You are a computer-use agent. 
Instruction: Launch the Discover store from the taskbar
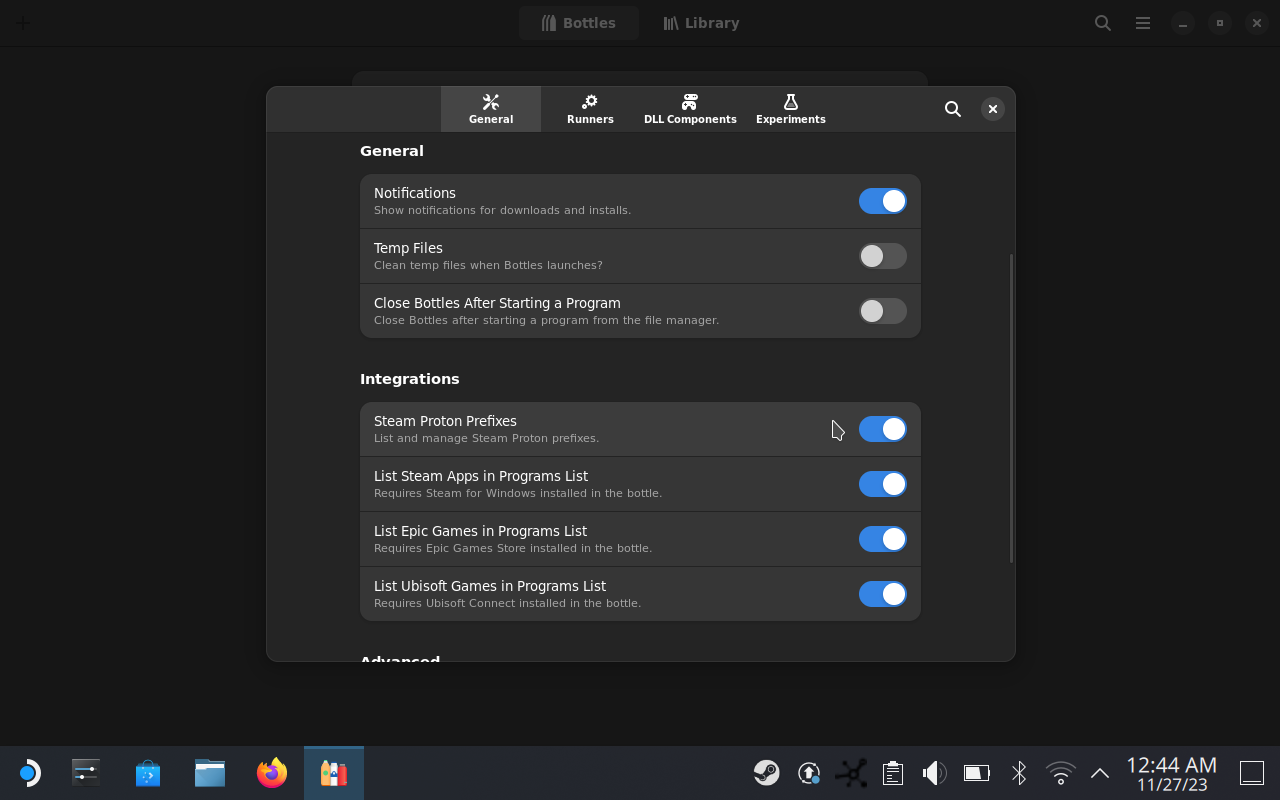[x=148, y=773]
